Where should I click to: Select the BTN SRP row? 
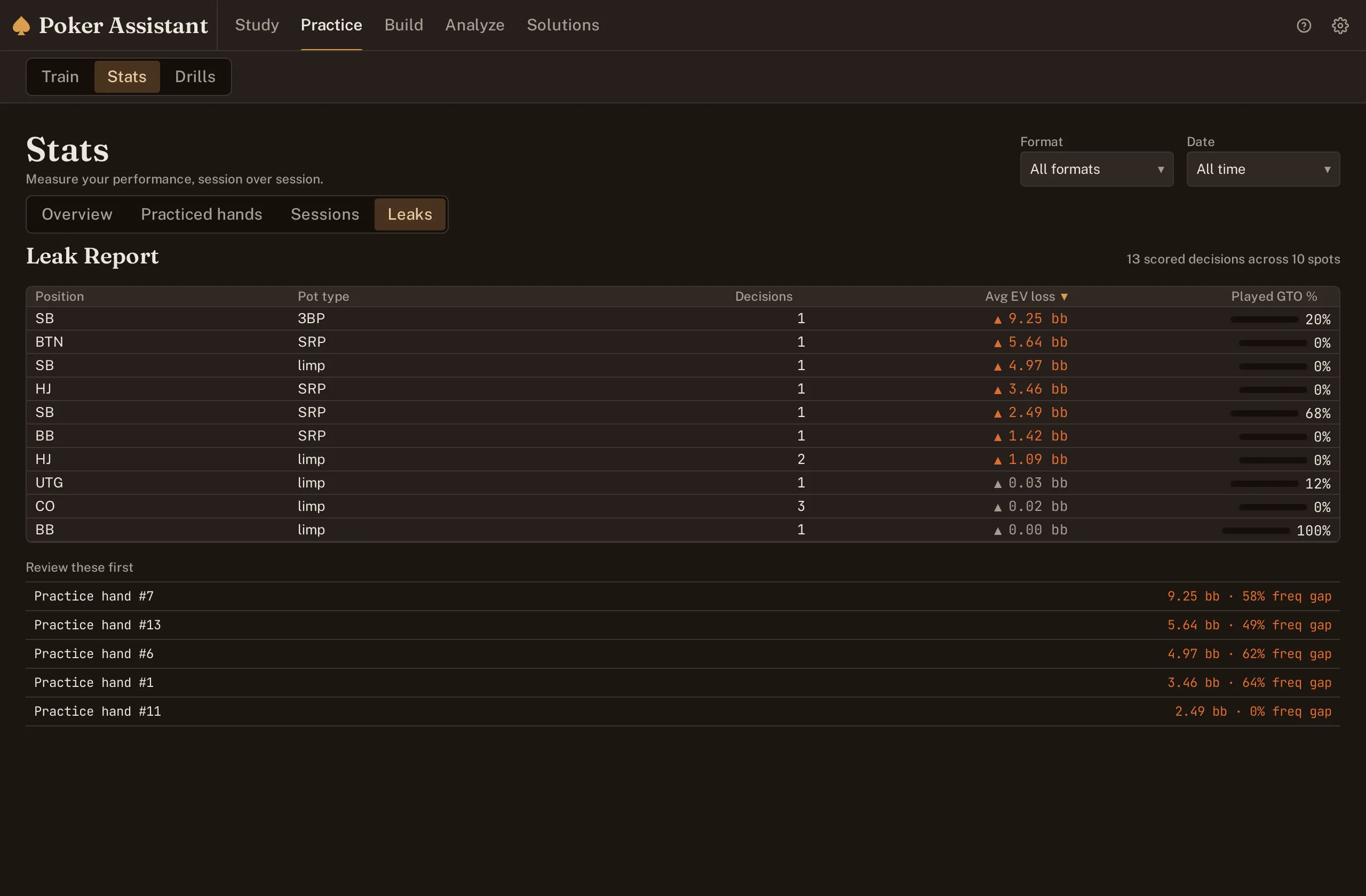(x=682, y=342)
